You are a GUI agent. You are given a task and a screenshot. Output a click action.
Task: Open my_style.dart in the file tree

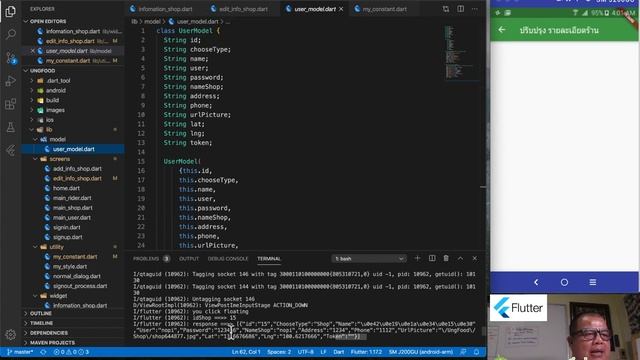70,267
